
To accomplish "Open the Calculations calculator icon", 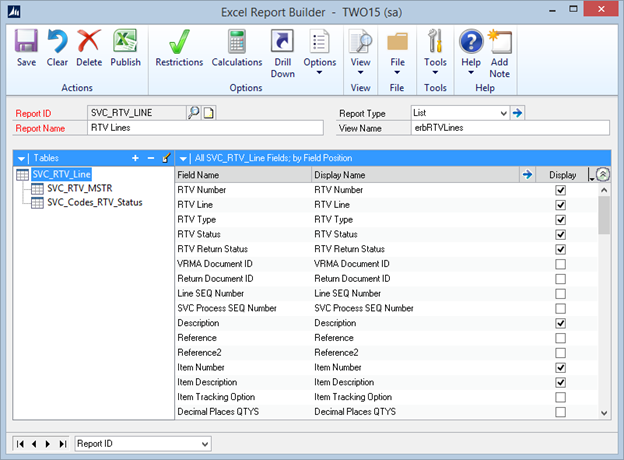I will 237,41.
